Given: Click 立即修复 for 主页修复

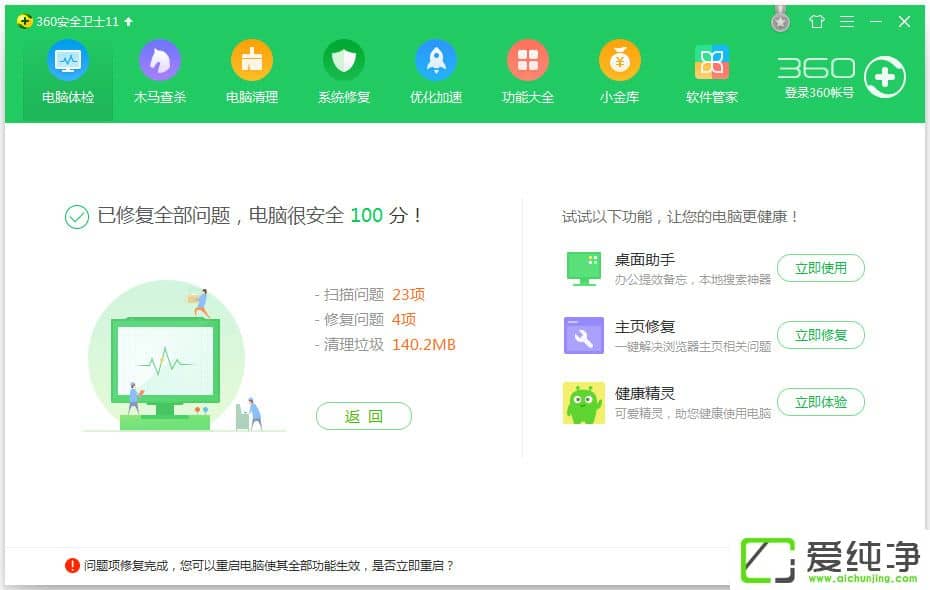Looking at the screenshot, I should click(x=820, y=335).
